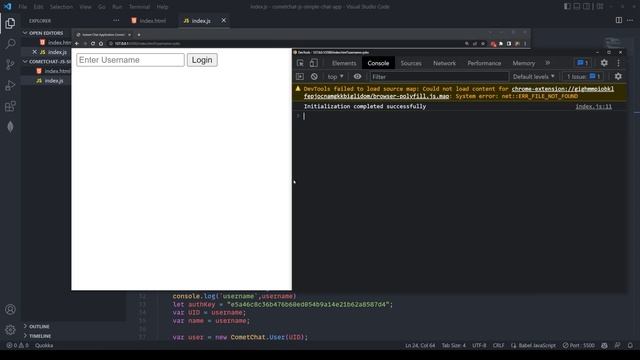Create live expression with the eye icon
The height and width of the screenshot is (360, 640).
(358, 76)
